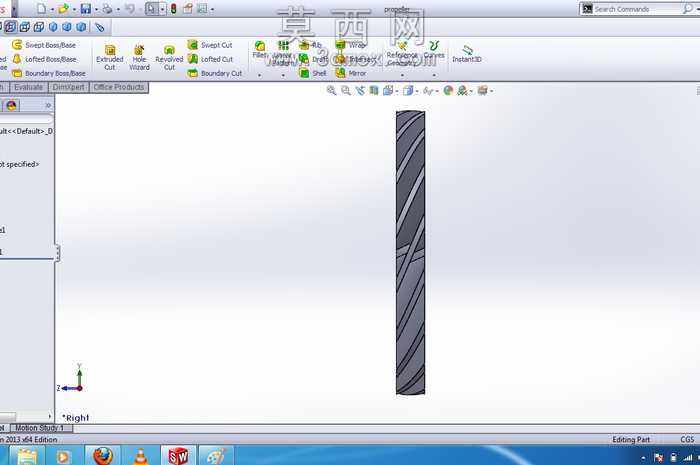Viewport: 700px width, 465px height.
Task: Open the File Properties icon in top toolbar
Action: [x=188, y=8]
